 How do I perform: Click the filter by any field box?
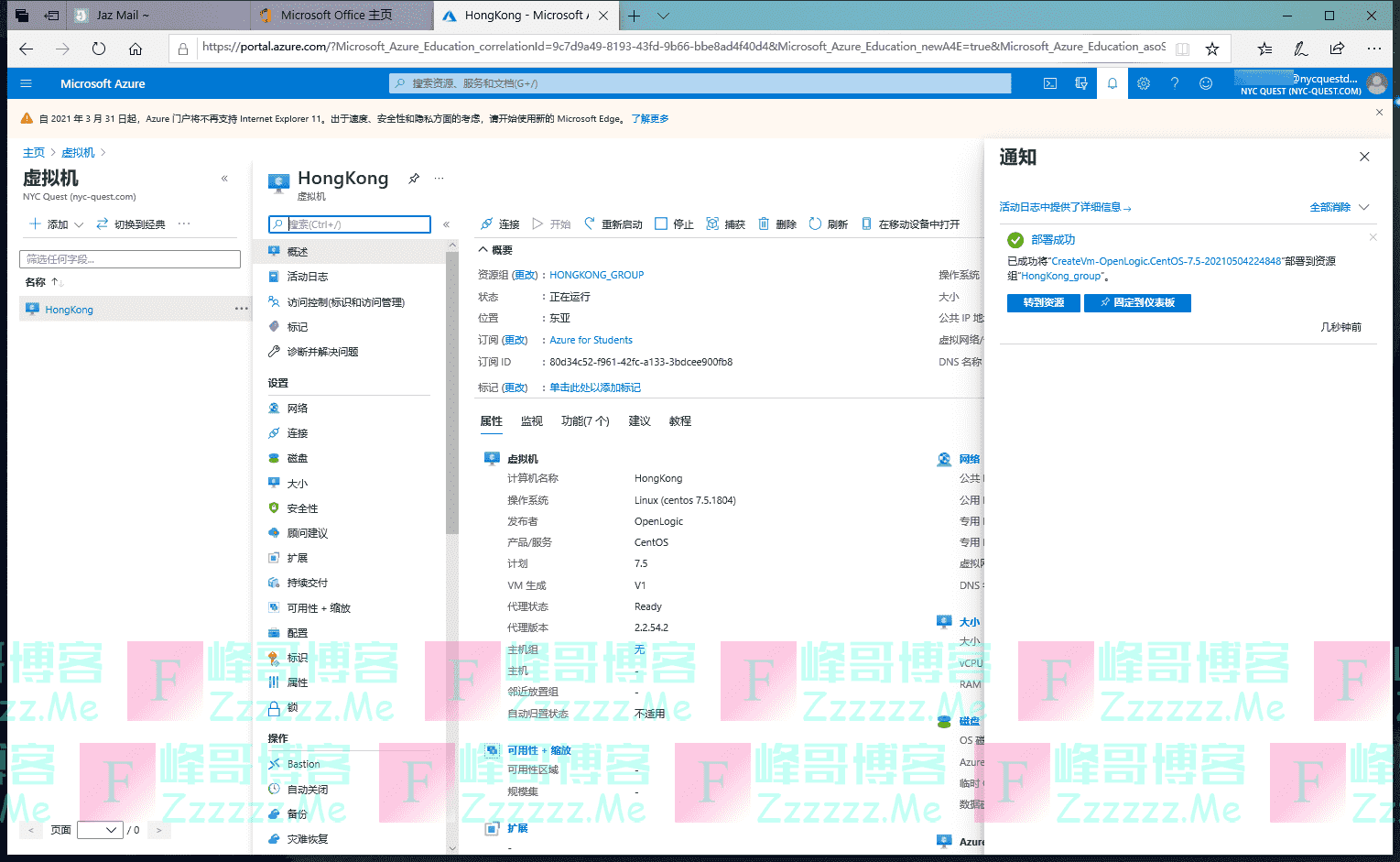click(x=130, y=259)
